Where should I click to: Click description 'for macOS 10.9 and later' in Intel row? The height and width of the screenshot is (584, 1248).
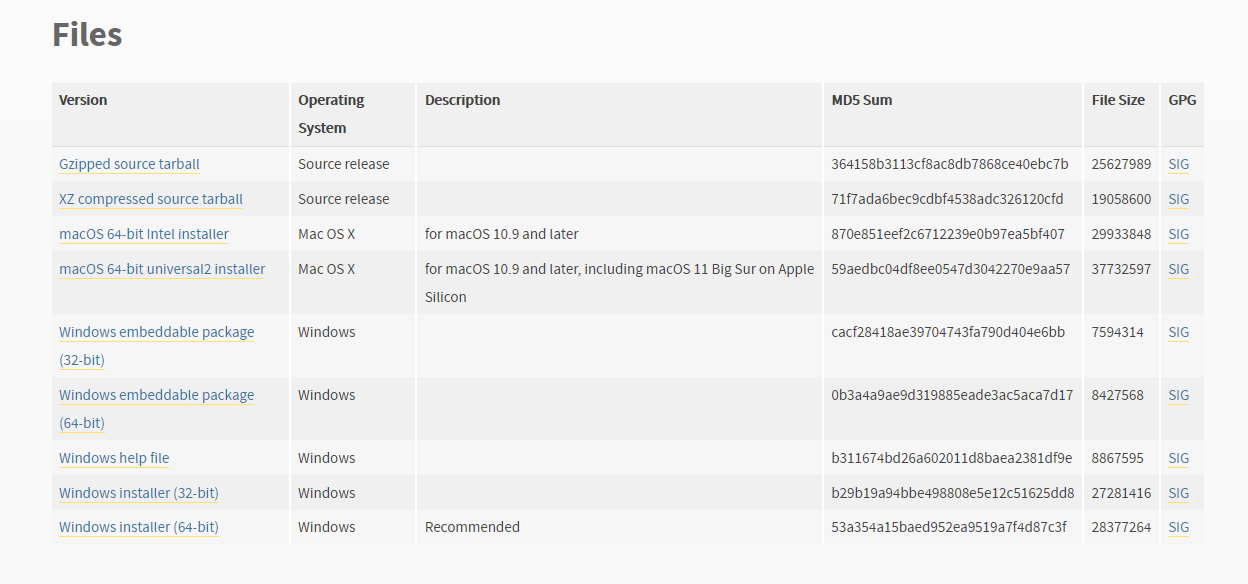tap(502, 234)
